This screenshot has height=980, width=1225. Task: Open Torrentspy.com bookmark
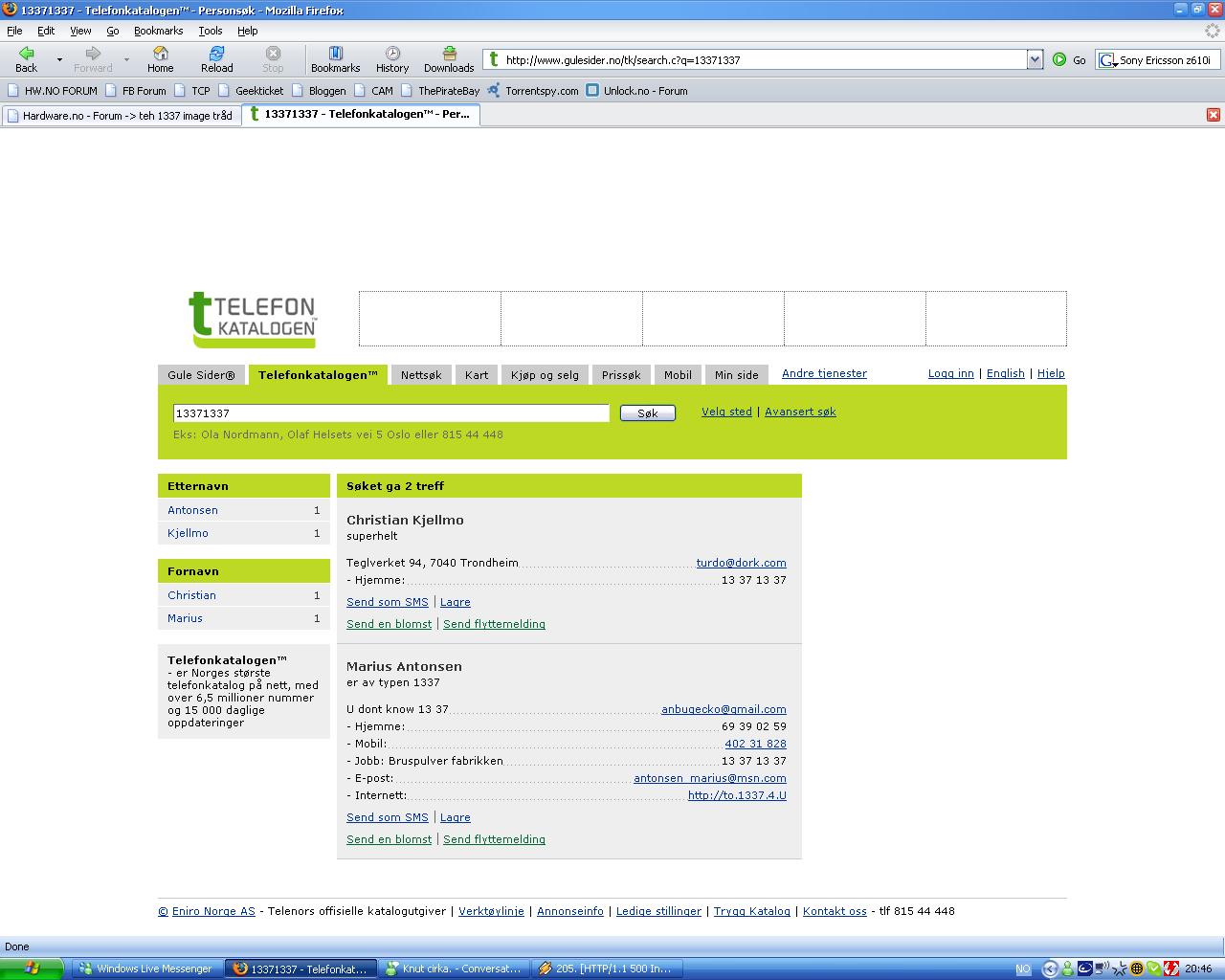(533, 91)
